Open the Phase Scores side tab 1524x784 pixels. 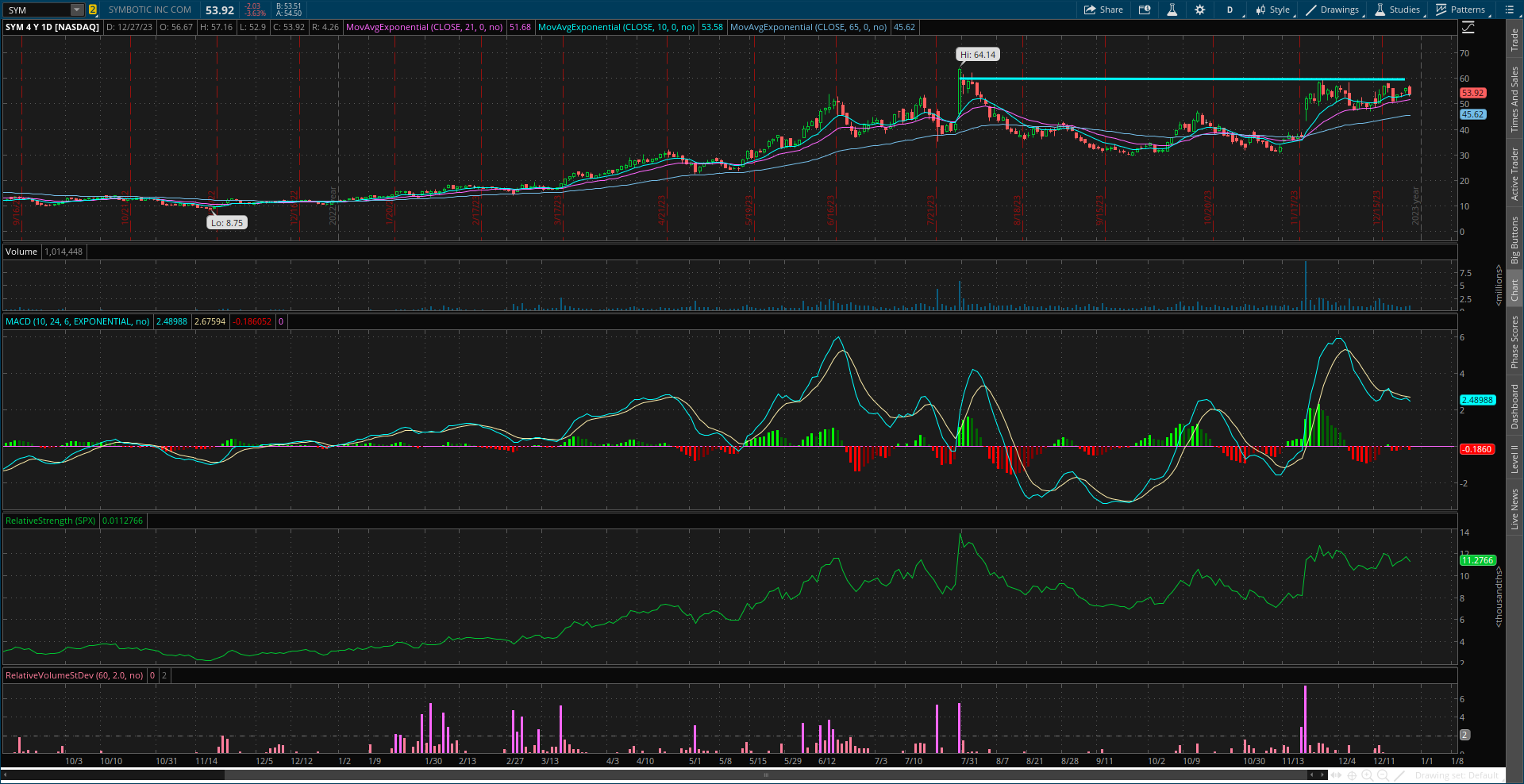[1514, 342]
